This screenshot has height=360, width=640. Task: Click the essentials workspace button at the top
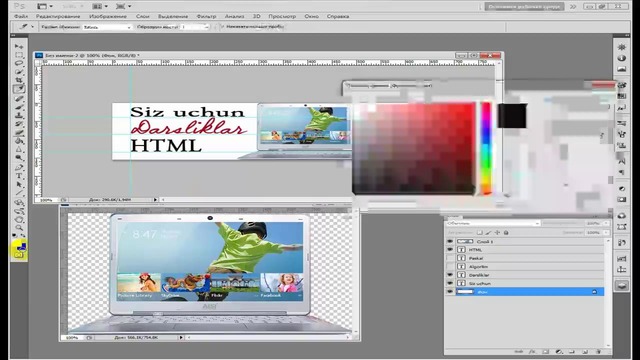point(524,7)
